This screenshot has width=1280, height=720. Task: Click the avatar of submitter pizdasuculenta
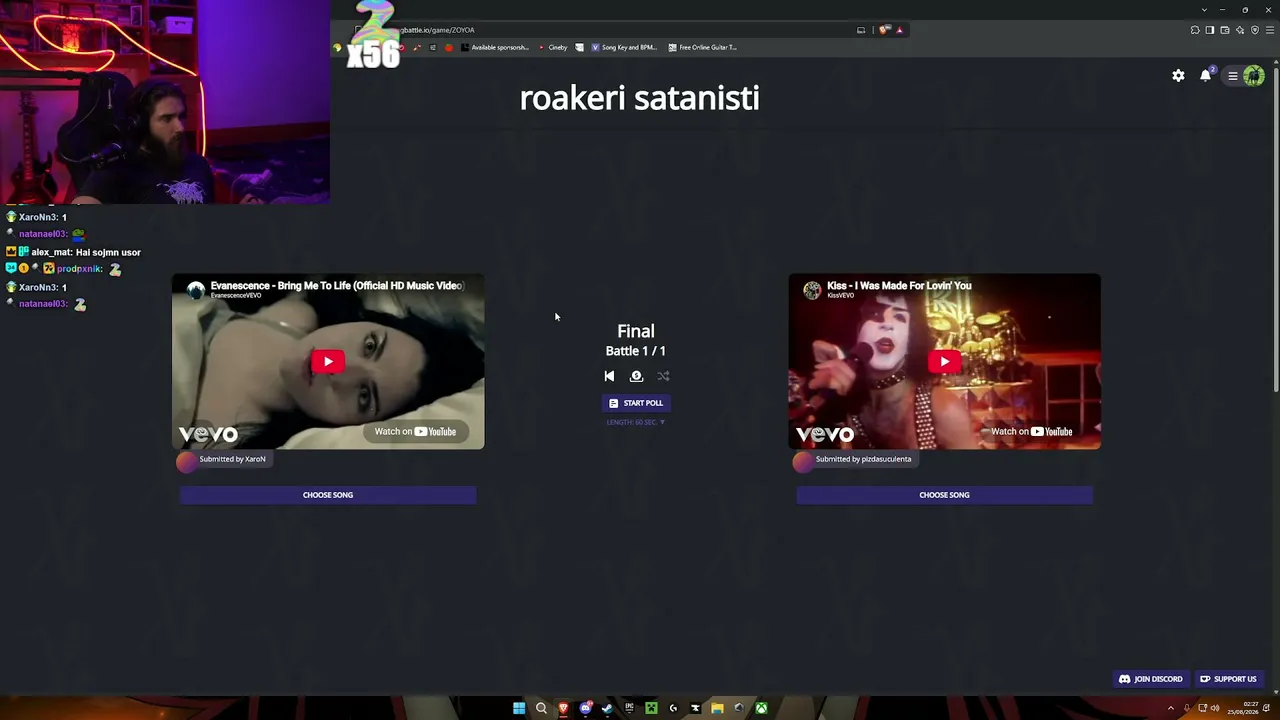click(x=802, y=460)
